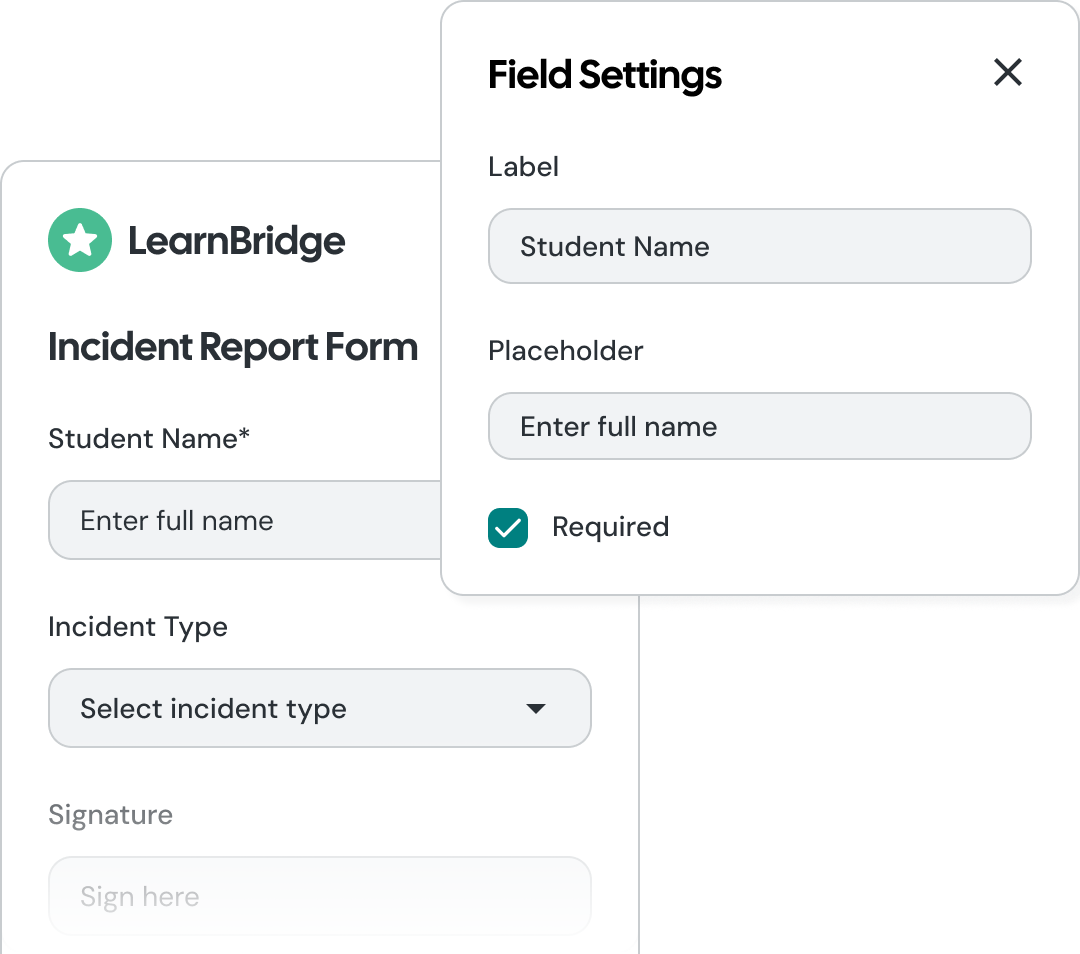The image size is (1080, 954).
Task: Click the LearnBridge star logo icon
Action: point(80,240)
